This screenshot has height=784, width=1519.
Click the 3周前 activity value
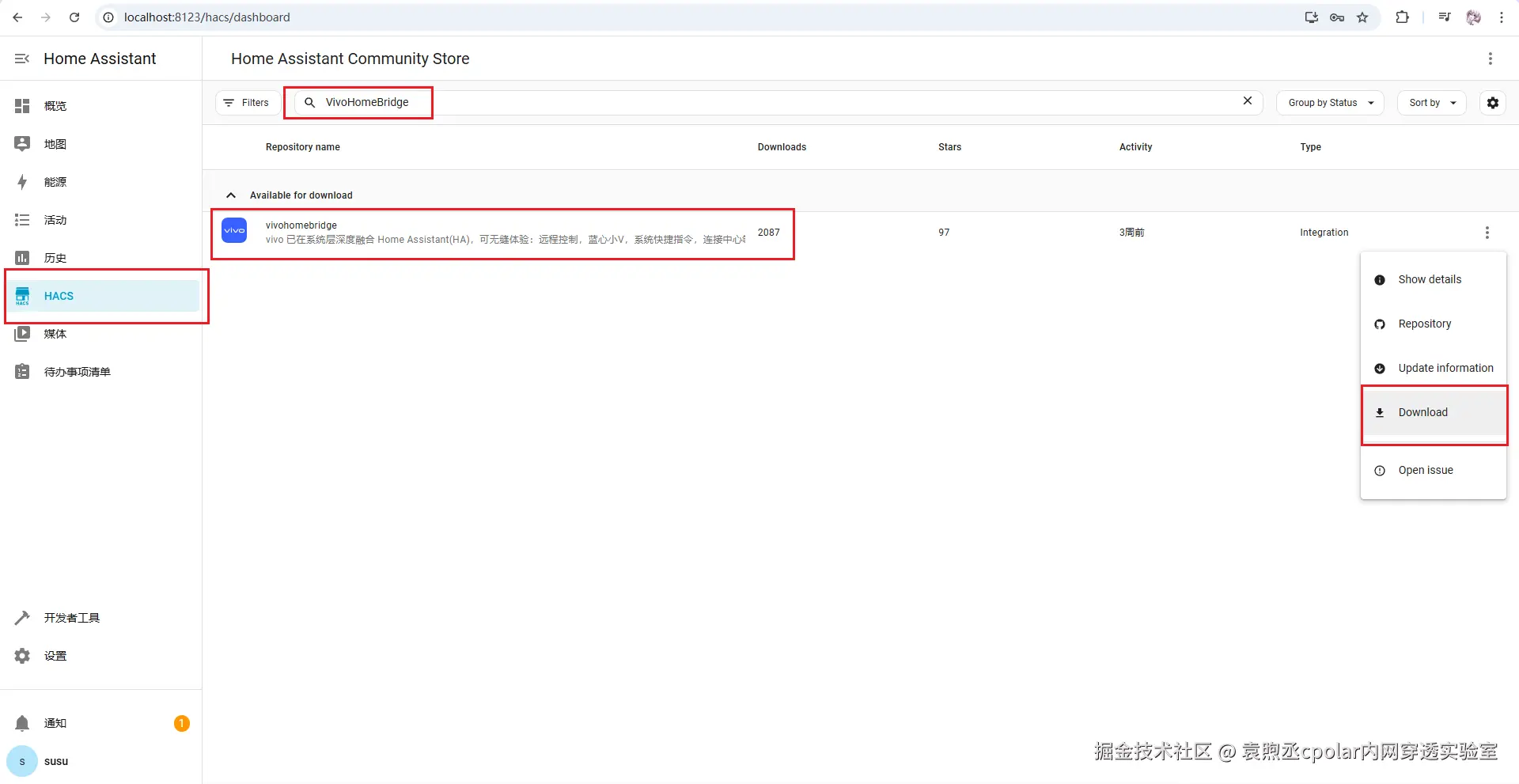1131,233
